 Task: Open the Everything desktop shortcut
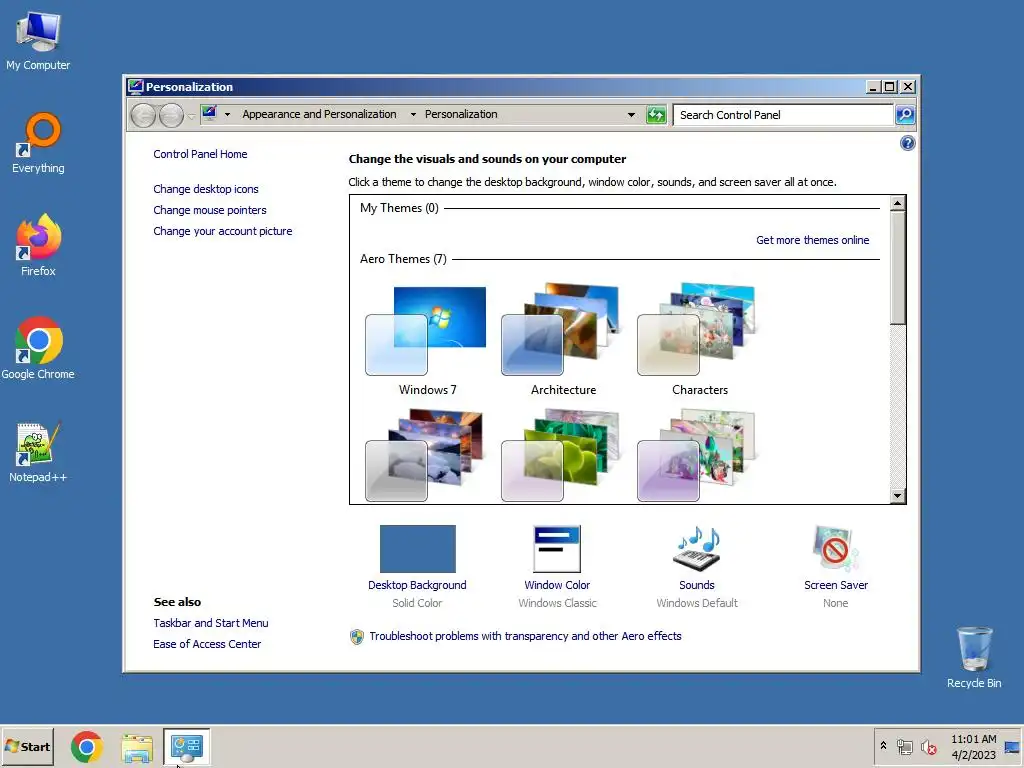pyautogui.click(x=38, y=143)
